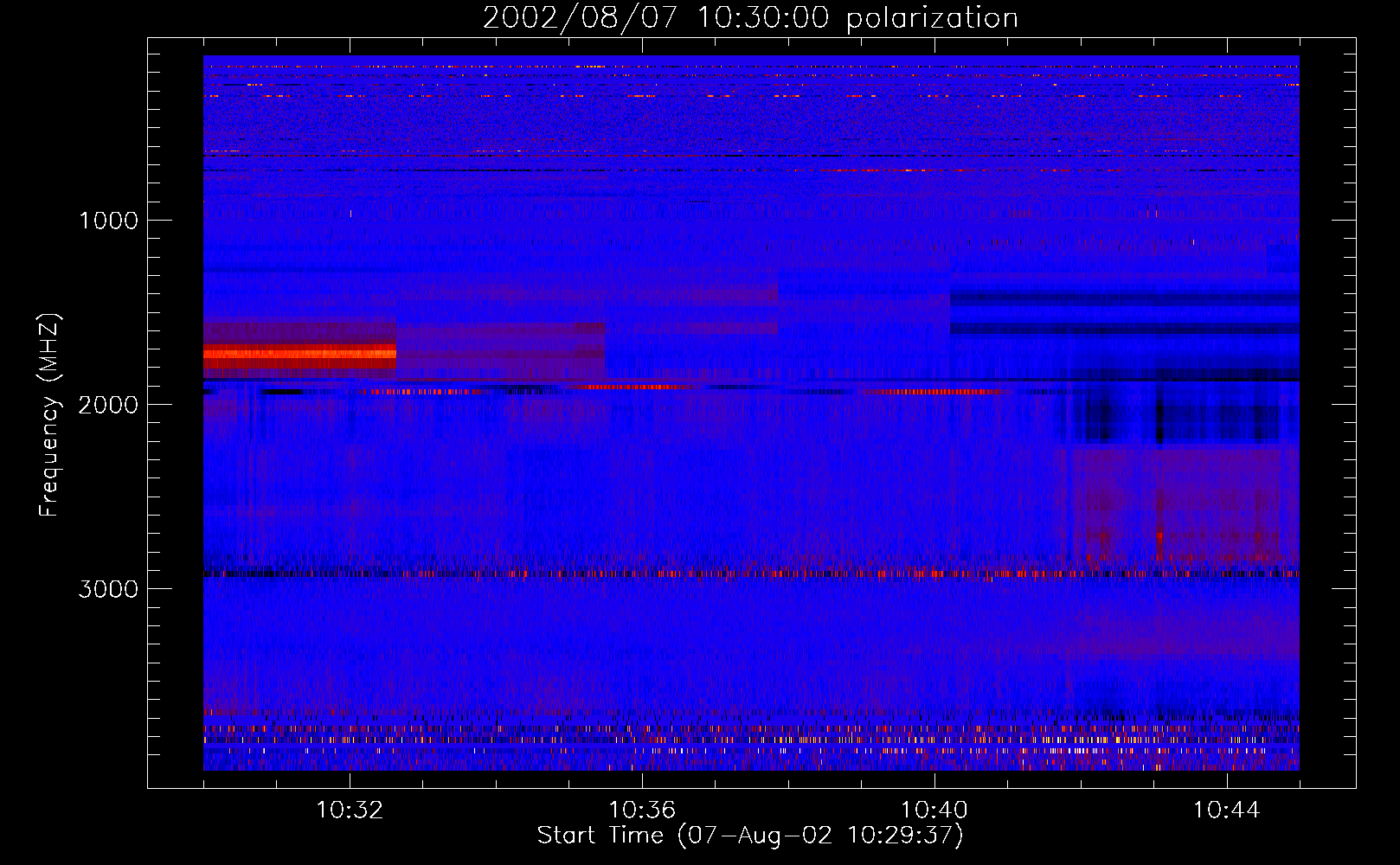Click the 10:32 time tick label
1400x865 pixels.
click(x=350, y=811)
